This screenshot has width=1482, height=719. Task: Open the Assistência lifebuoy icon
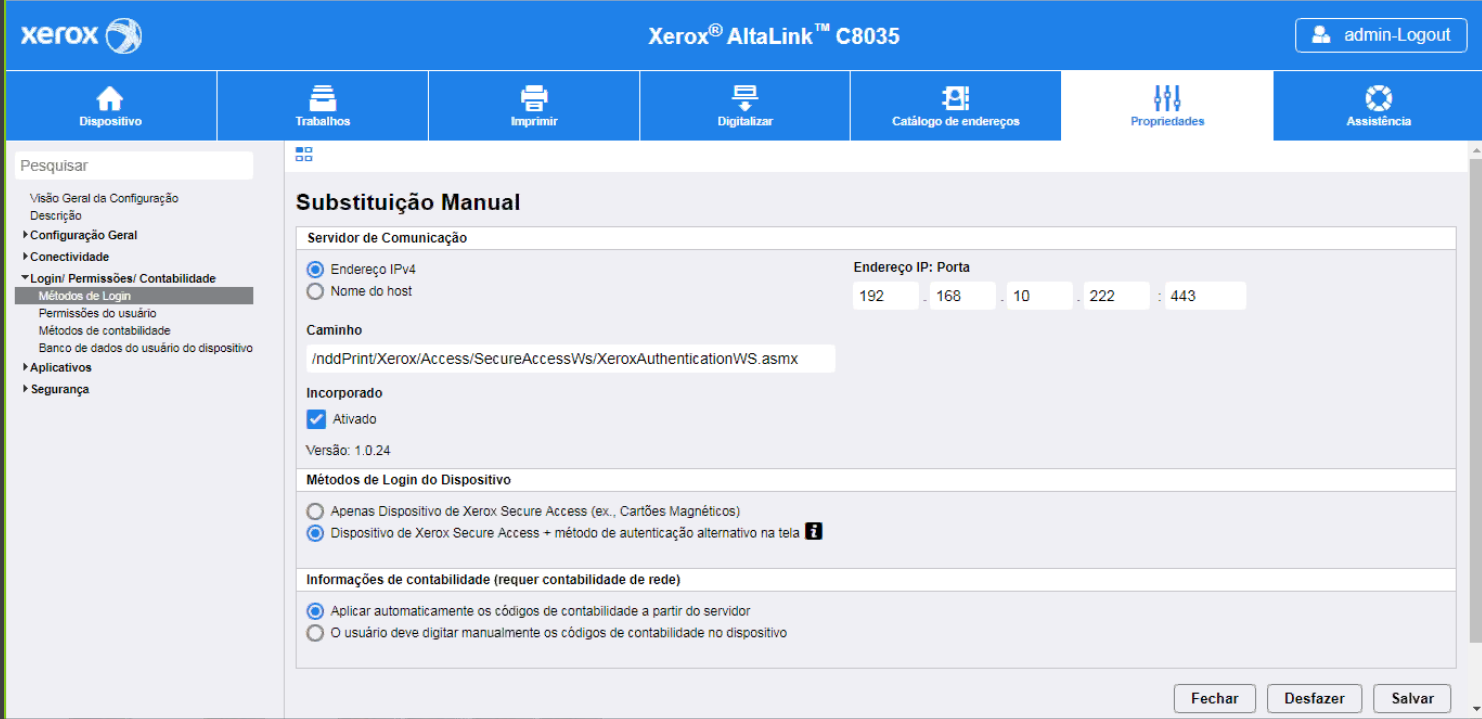point(1378,98)
